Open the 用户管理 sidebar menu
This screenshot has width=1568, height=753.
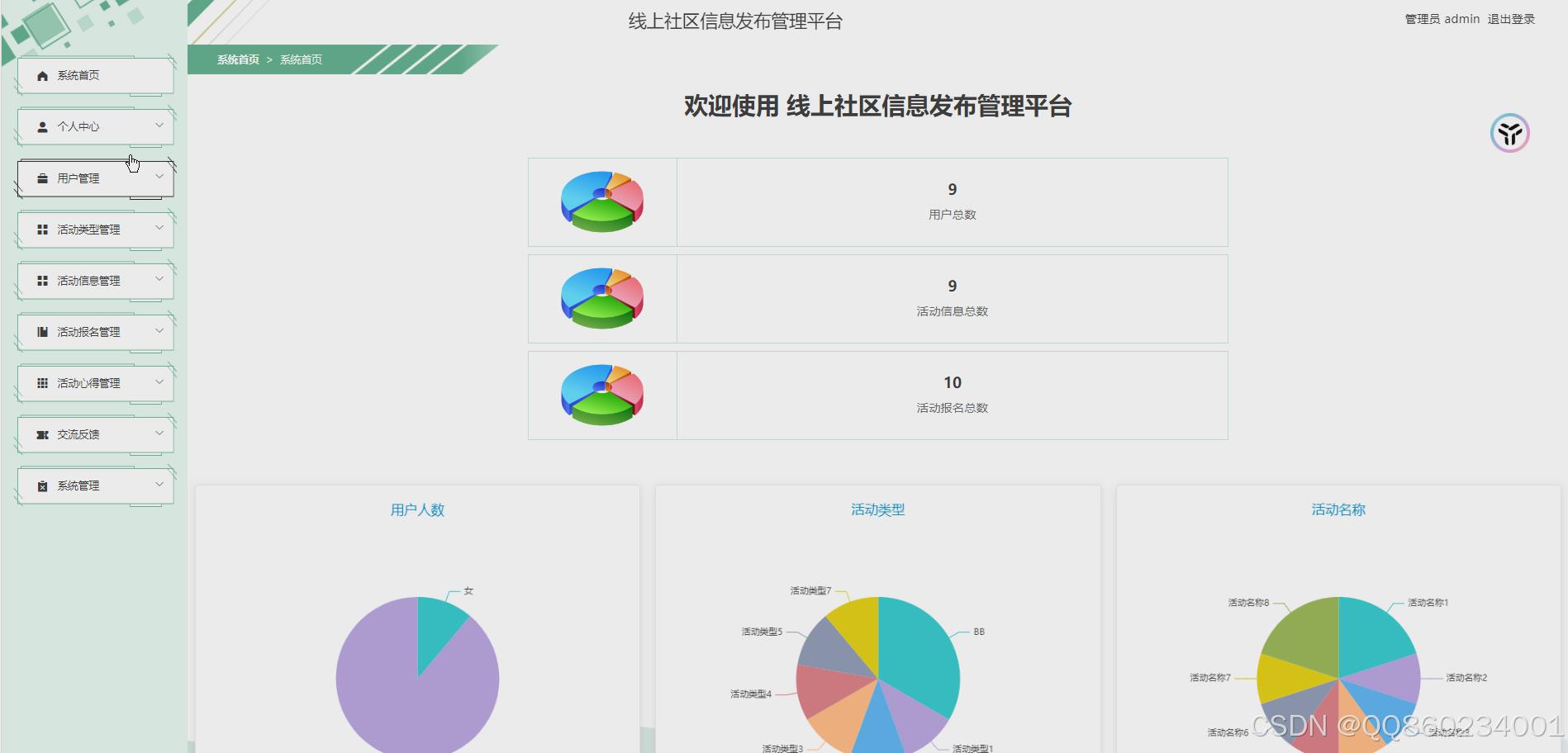[x=96, y=178]
